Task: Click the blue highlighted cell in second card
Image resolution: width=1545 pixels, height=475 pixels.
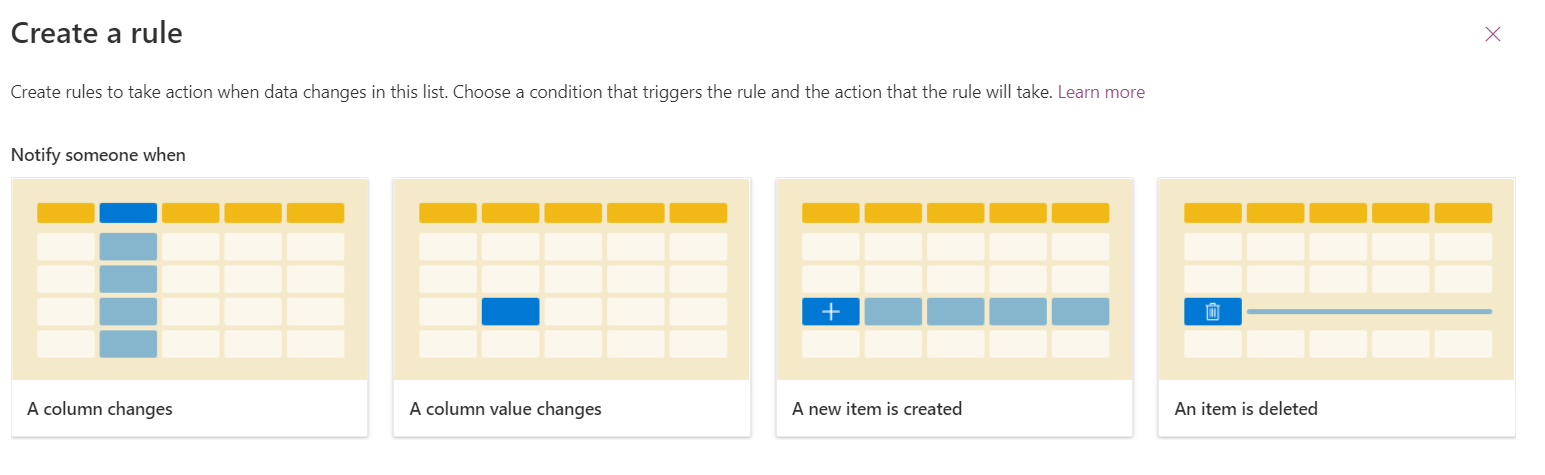Action: tap(510, 312)
